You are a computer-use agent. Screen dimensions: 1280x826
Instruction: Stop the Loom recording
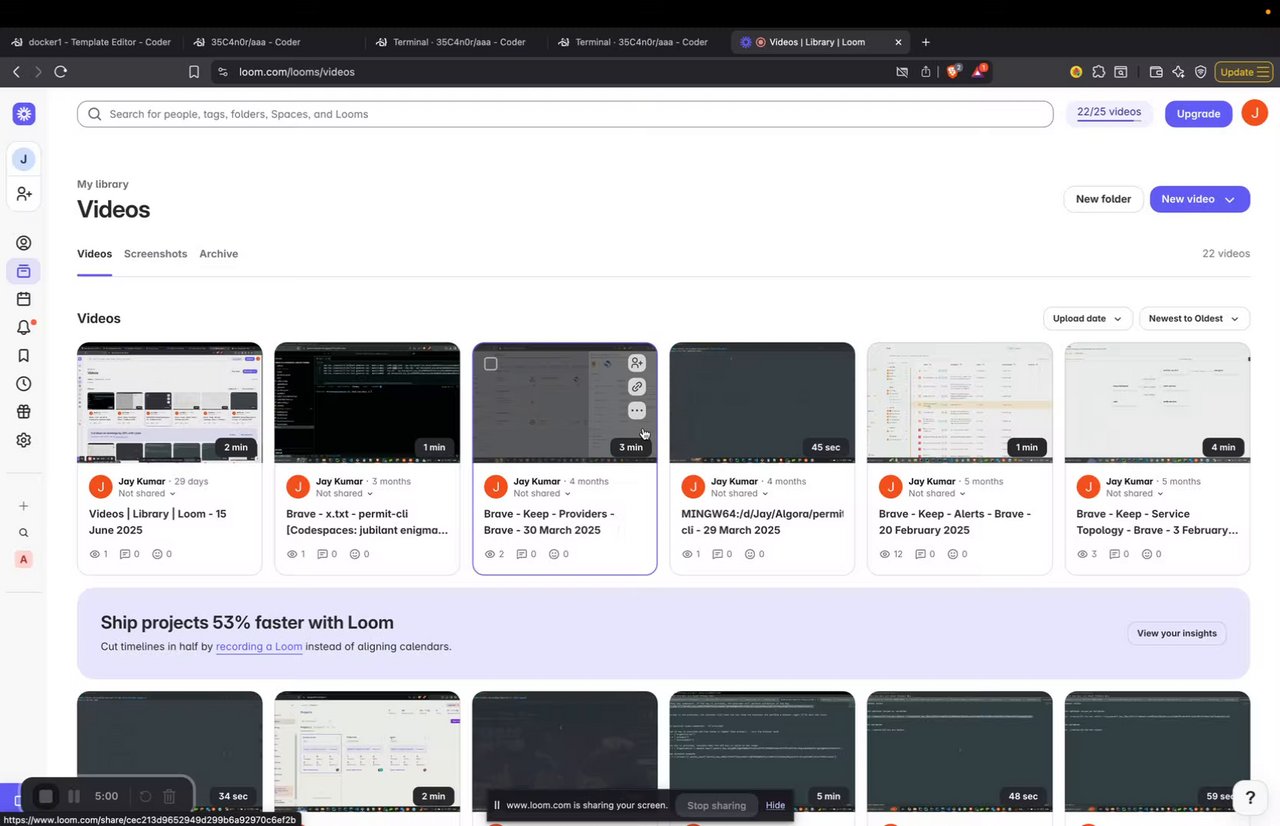(x=45, y=797)
